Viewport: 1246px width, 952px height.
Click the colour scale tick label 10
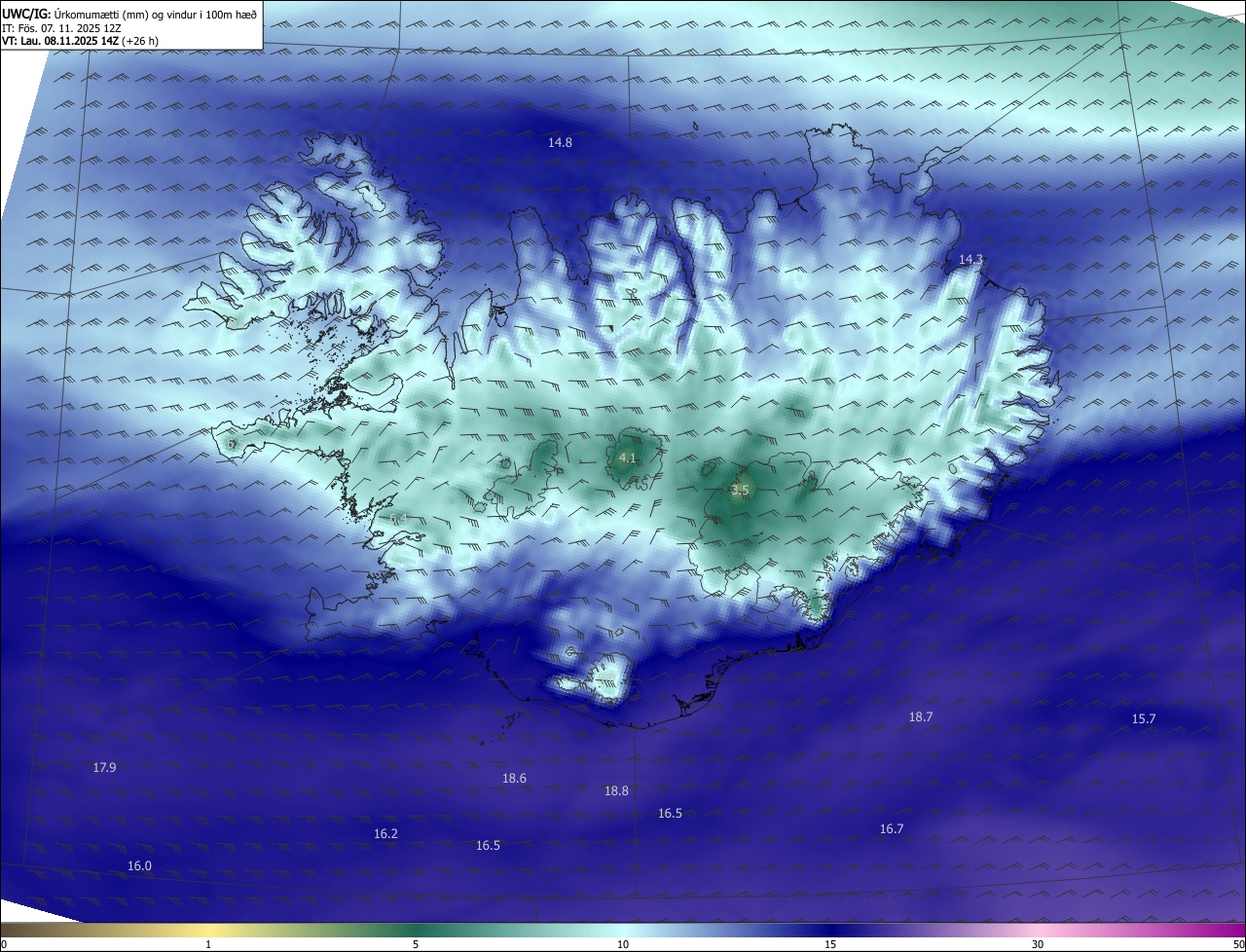tap(623, 944)
